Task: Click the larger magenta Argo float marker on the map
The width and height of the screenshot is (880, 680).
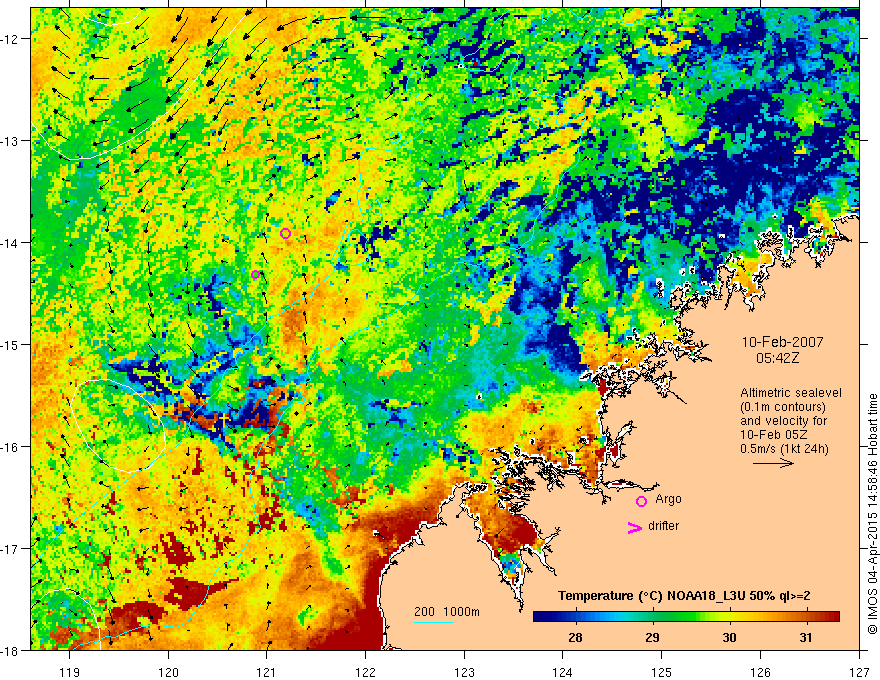Action: pyautogui.click(x=285, y=233)
